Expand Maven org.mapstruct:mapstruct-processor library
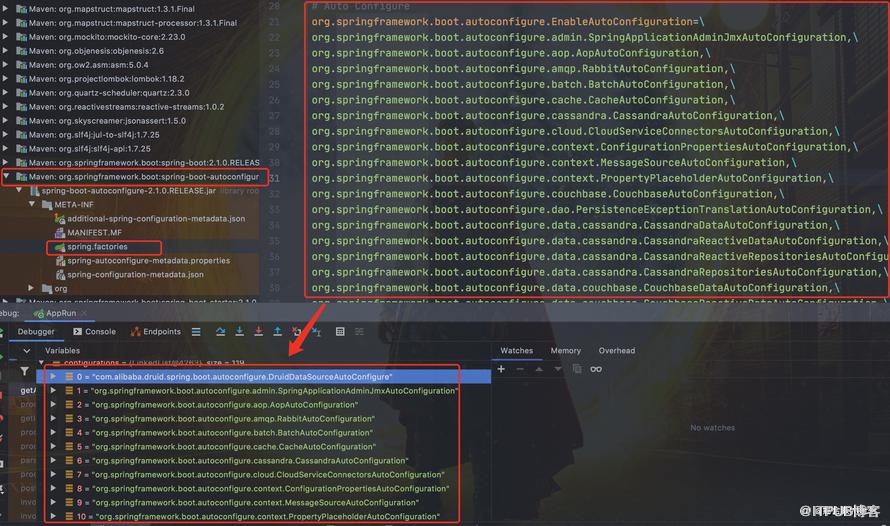 point(6,23)
